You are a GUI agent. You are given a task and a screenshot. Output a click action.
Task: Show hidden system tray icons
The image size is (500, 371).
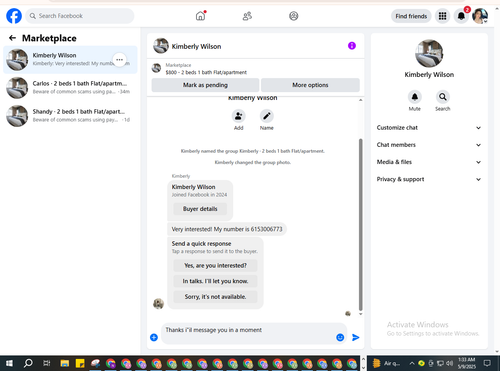[x=412, y=363]
